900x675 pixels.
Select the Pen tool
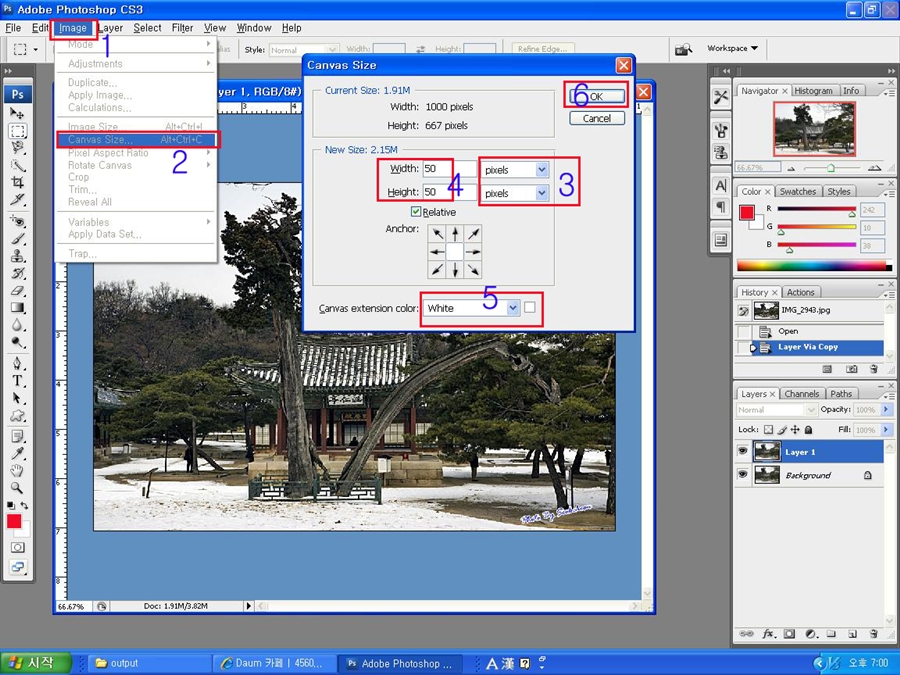click(x=17, y=363)
